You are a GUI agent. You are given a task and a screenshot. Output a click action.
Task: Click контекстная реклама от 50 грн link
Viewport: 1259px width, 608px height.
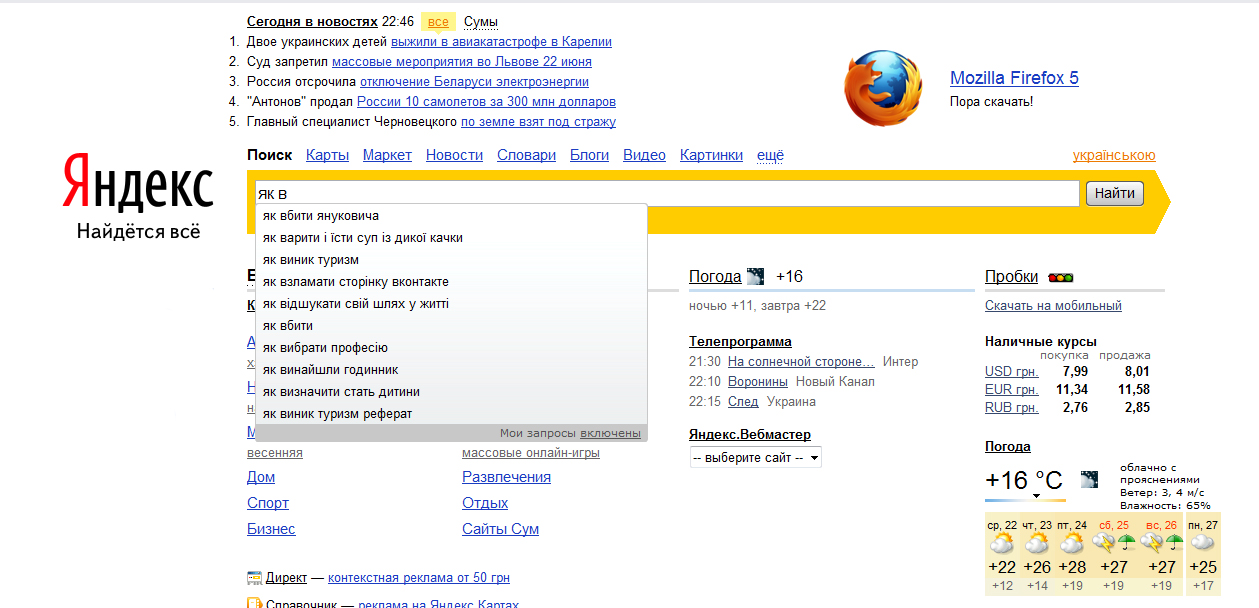point(419,578)
